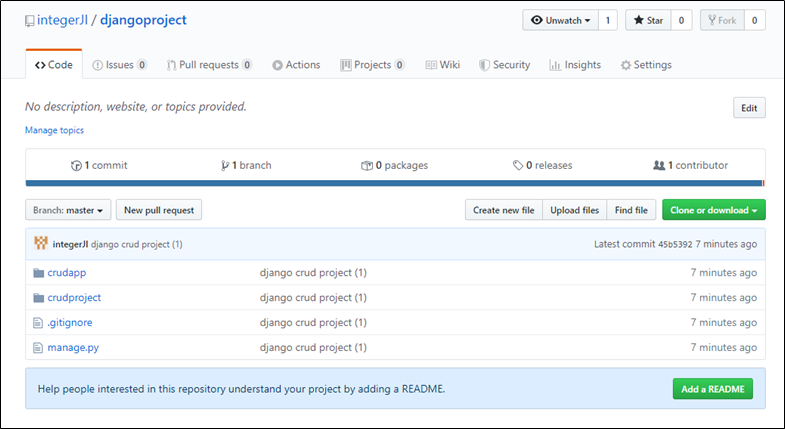Click the fork icon on the Fork button
785x429 pixels.
(711, 20)
